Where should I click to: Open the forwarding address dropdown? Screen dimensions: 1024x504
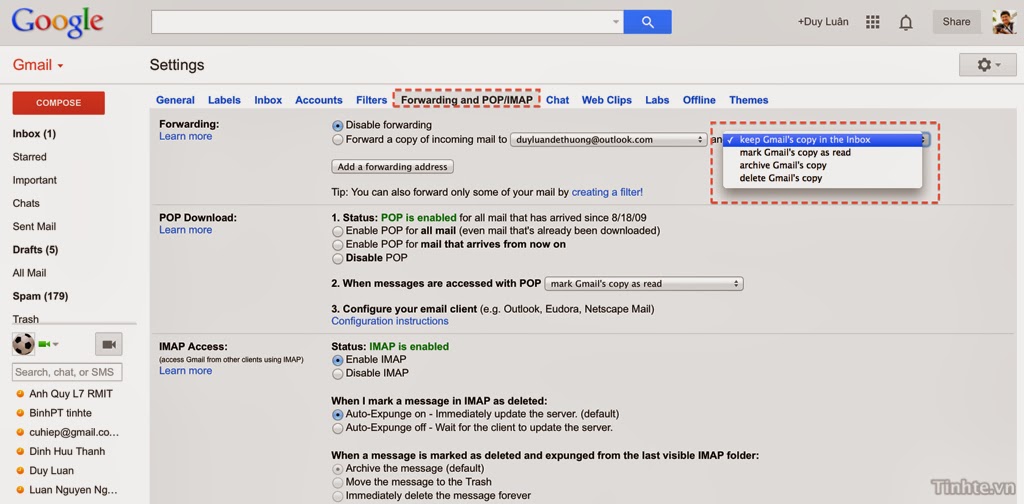(608, 140)
